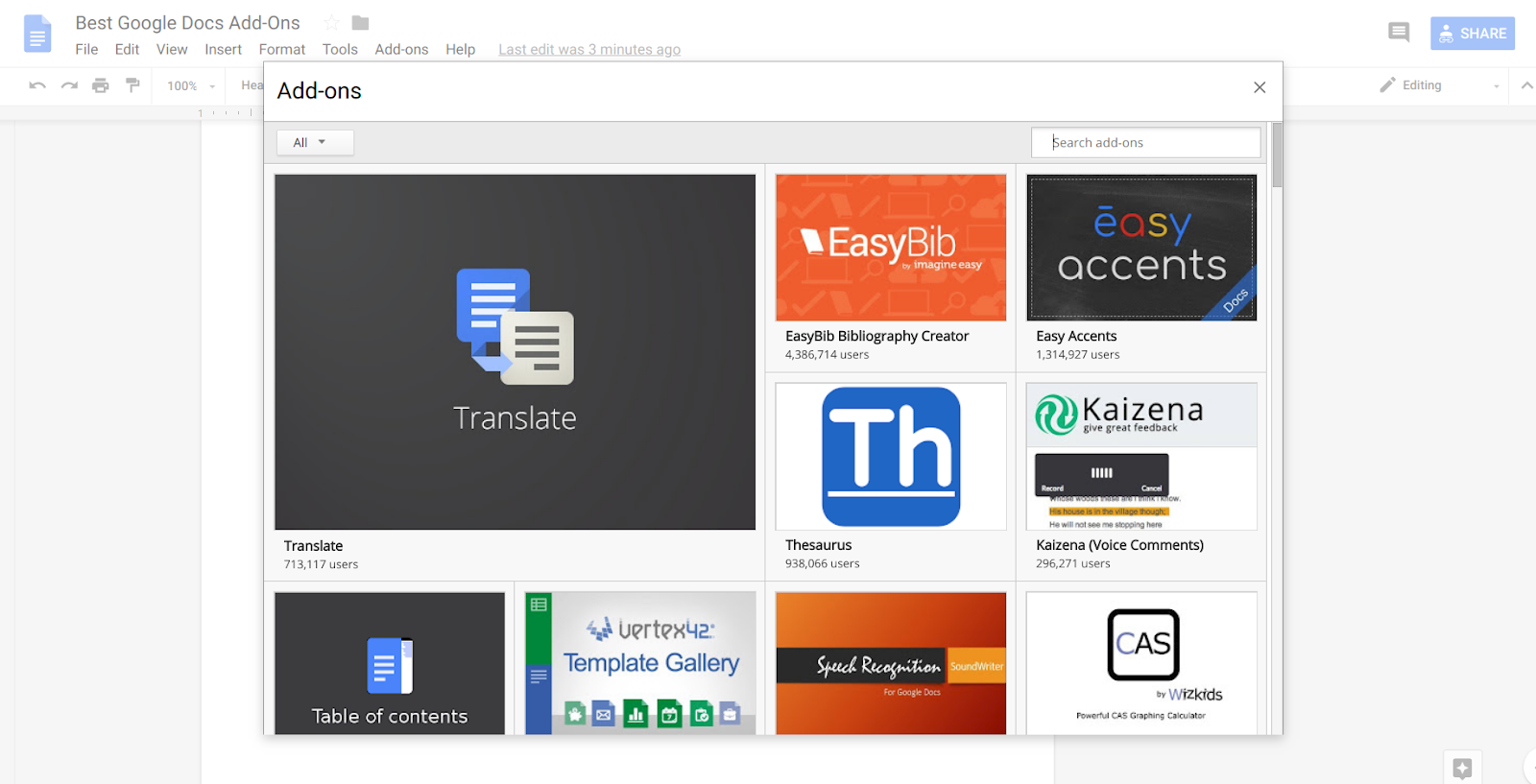The width and height of the screenshot is (1536, 784).
Task: Open the All category filter dropdown
Action: (x=316, y=142)
